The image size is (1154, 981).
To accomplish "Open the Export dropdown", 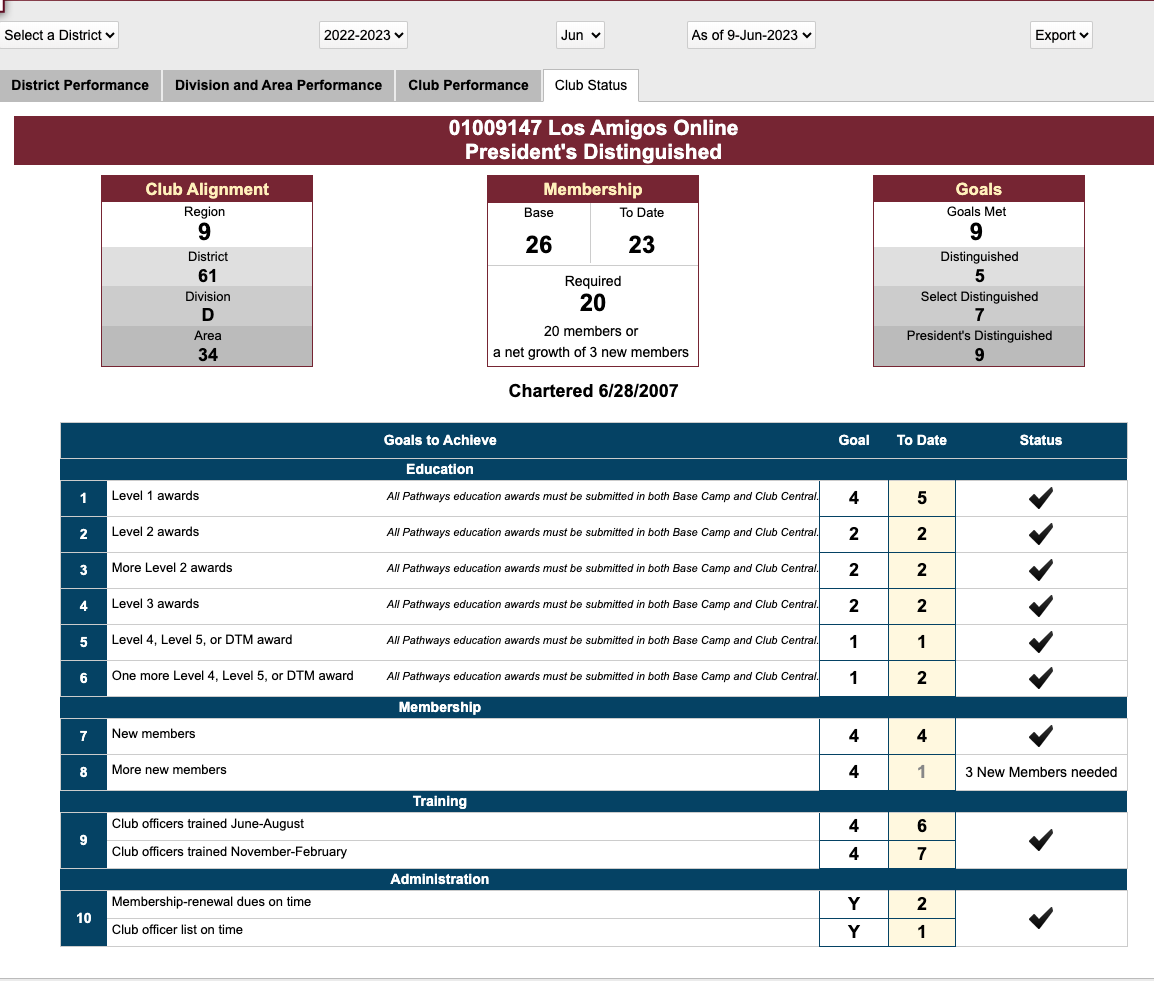I will coord(1061,35).
